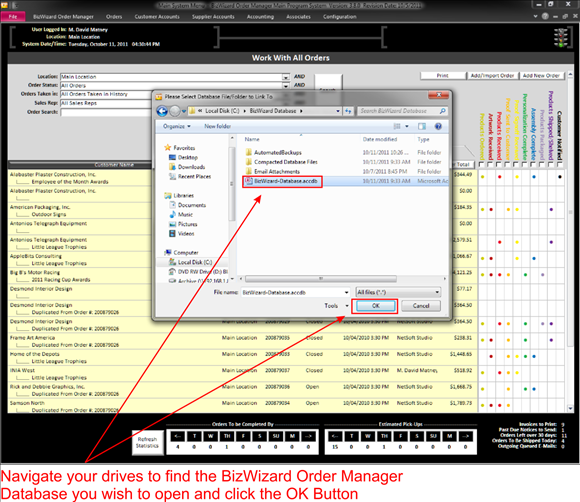Screen dimensions: 580x502
Task: Open the All files (*.*) type dropdown
Action: [398, 292]
